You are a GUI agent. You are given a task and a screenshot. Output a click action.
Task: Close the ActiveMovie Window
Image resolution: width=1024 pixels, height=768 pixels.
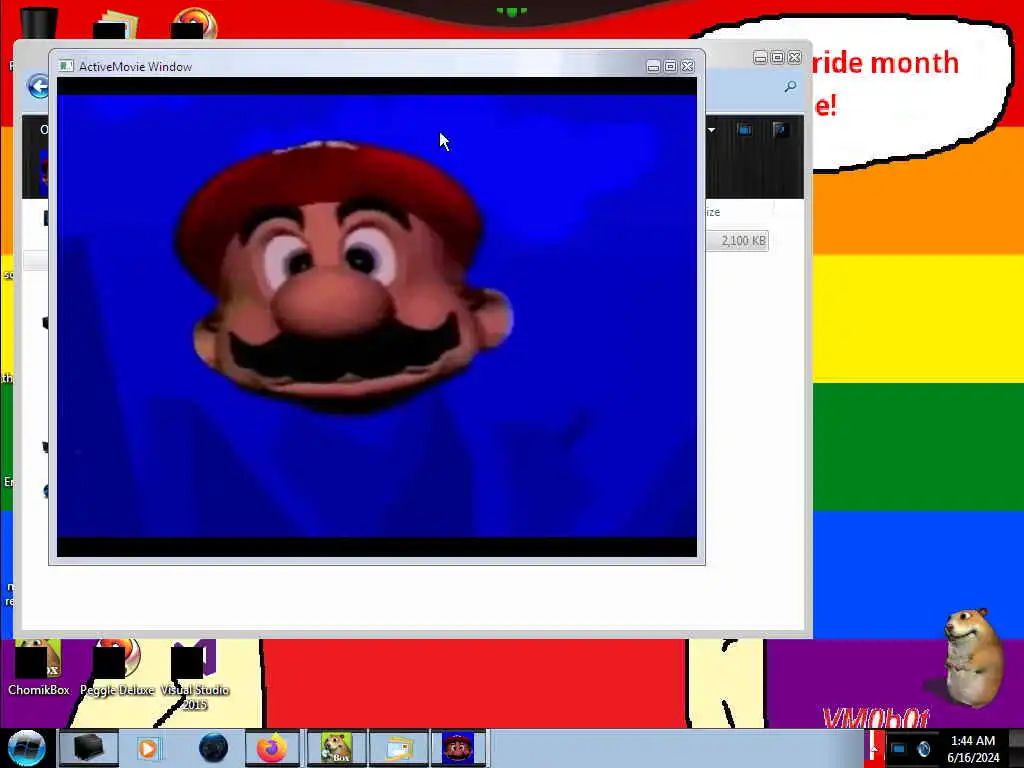tap(688, 67)
